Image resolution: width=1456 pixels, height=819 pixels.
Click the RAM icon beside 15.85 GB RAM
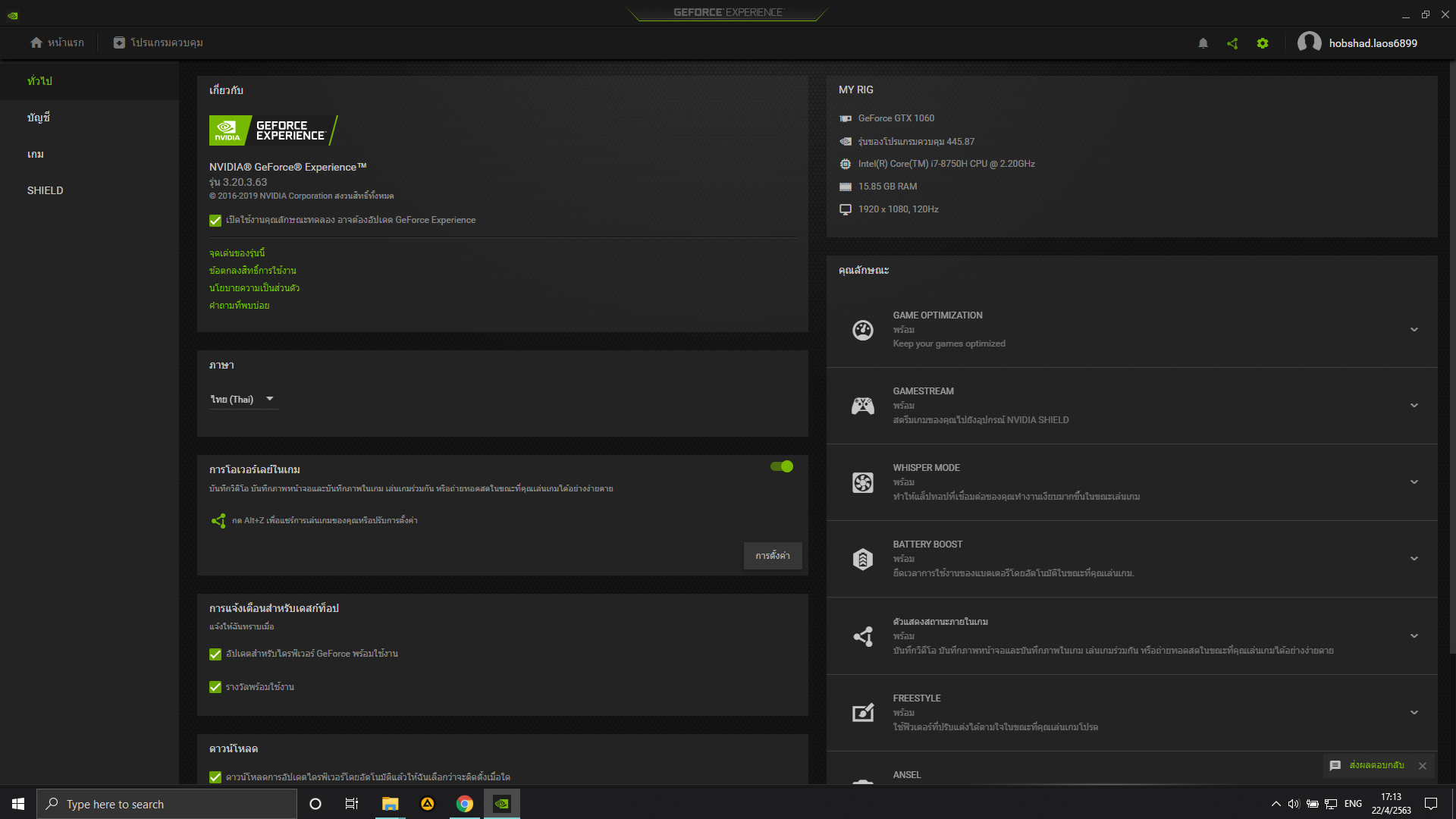tap(846, 187)
